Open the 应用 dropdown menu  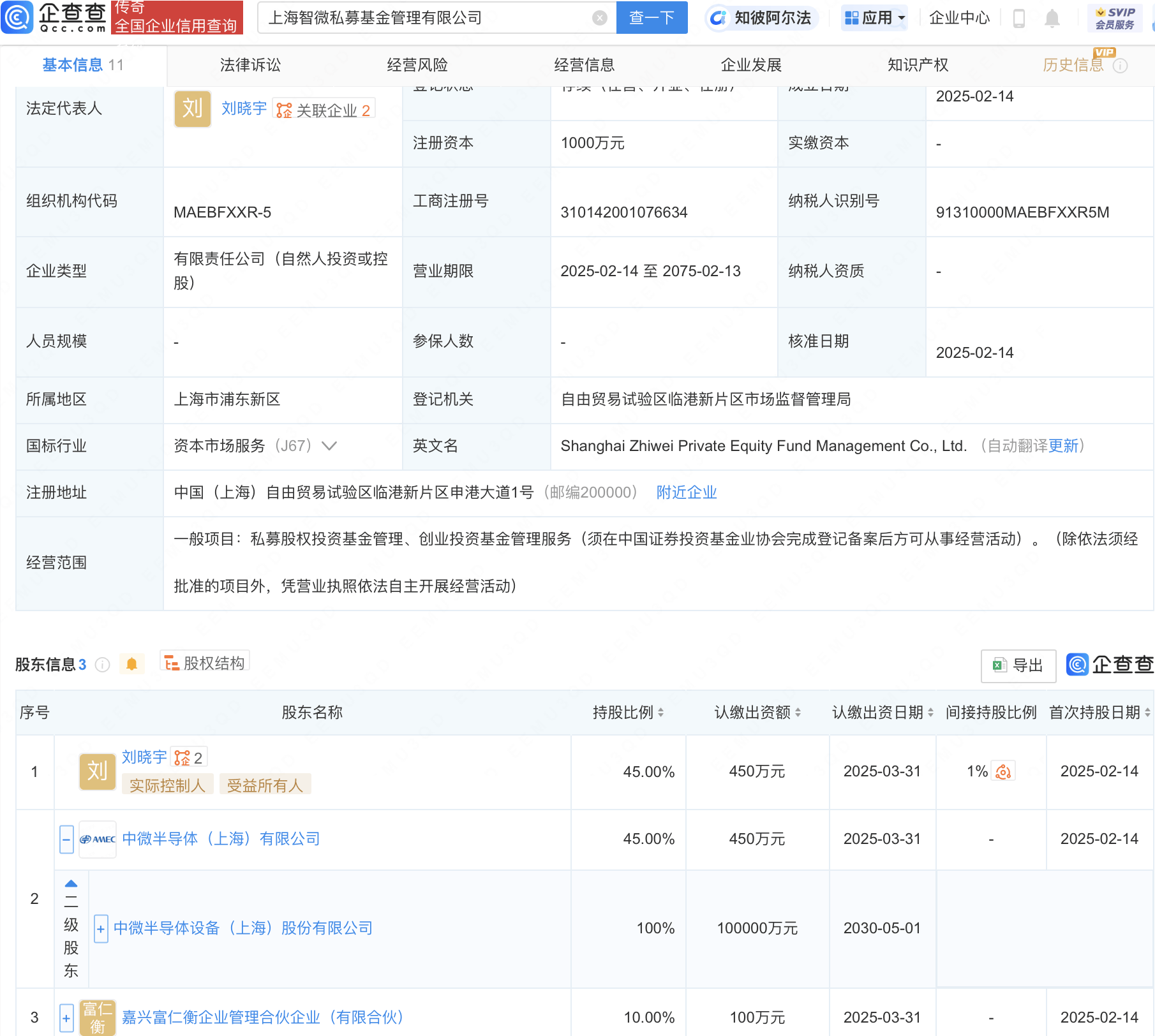click(875, 18)
